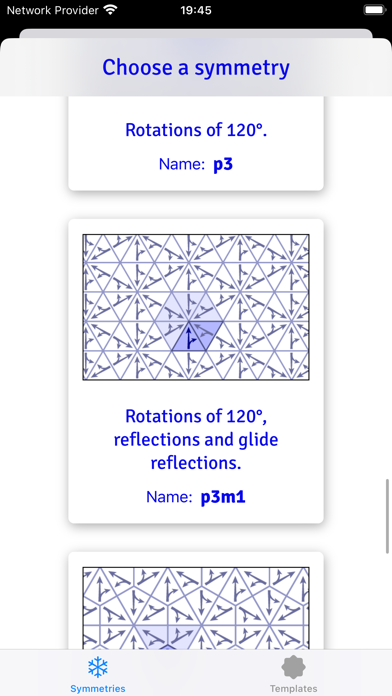Tap the sheet grabber area above the header
The width and height of the screenshot is (392, 696).
[196, 34]
